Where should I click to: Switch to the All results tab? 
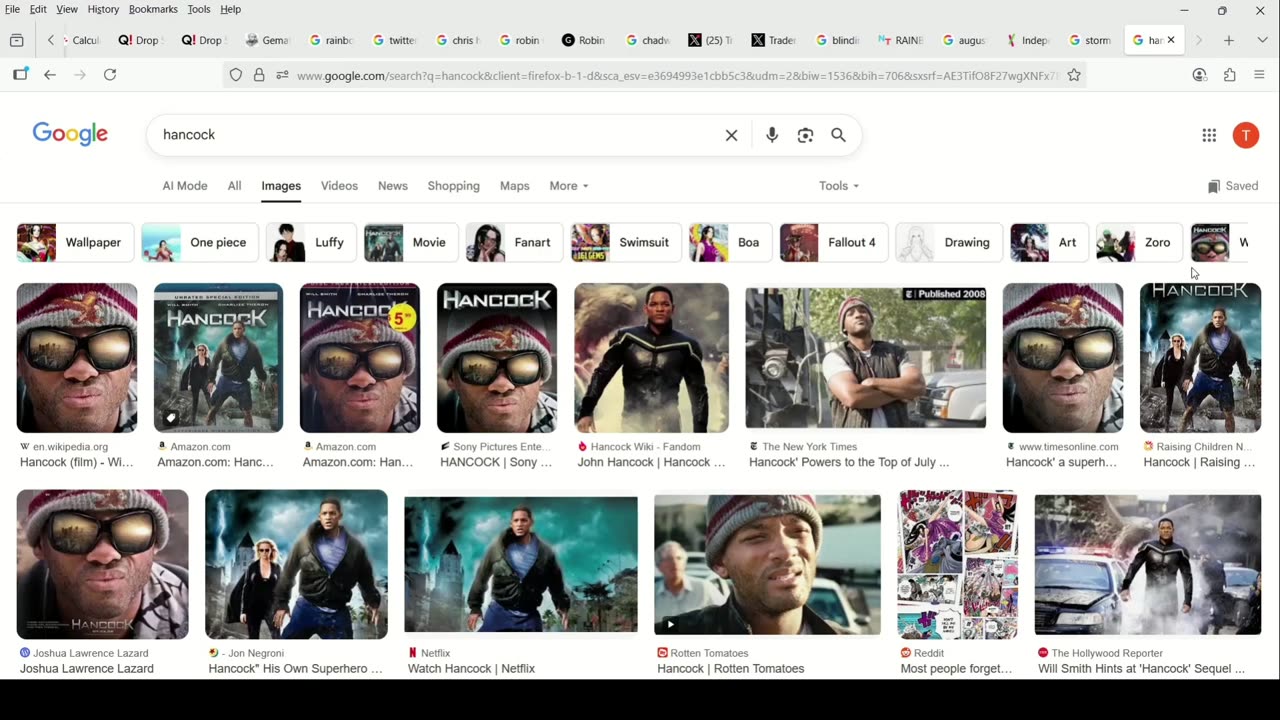tap(234, 186)
